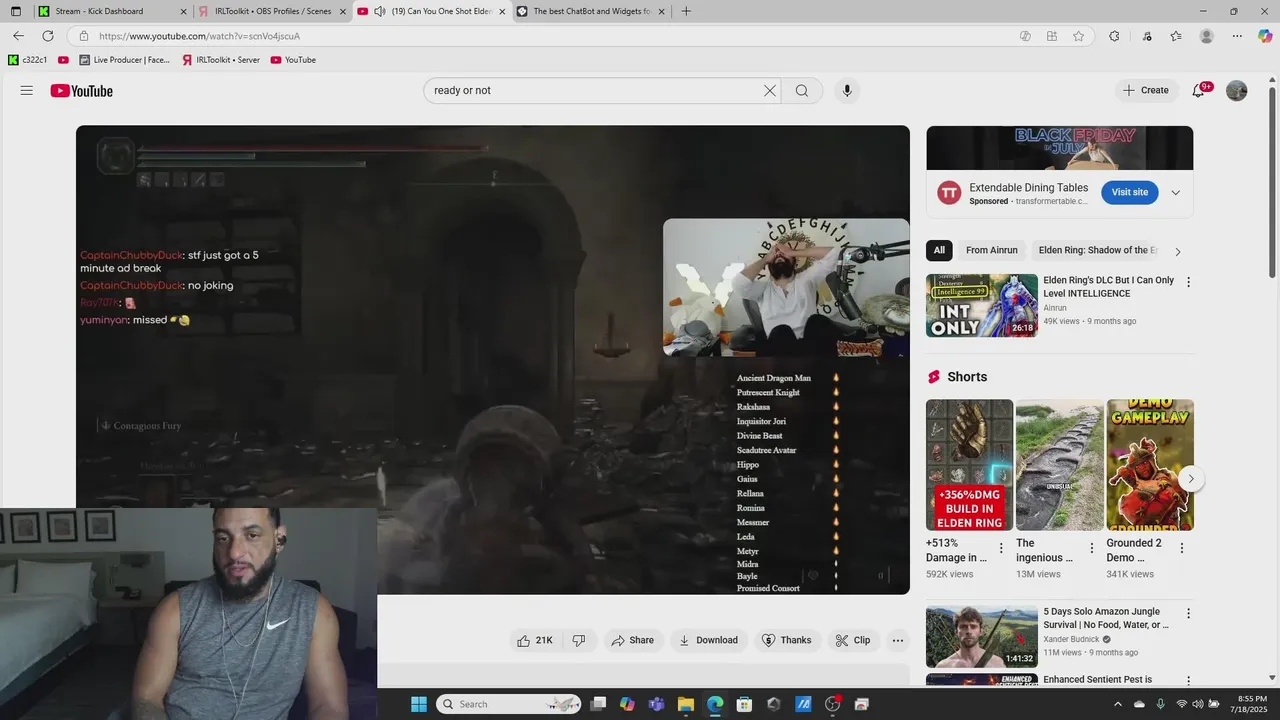The image size is (1280, 720).
Task: Open the YouTube guide hamburger menu
Action: pos(27,90)
